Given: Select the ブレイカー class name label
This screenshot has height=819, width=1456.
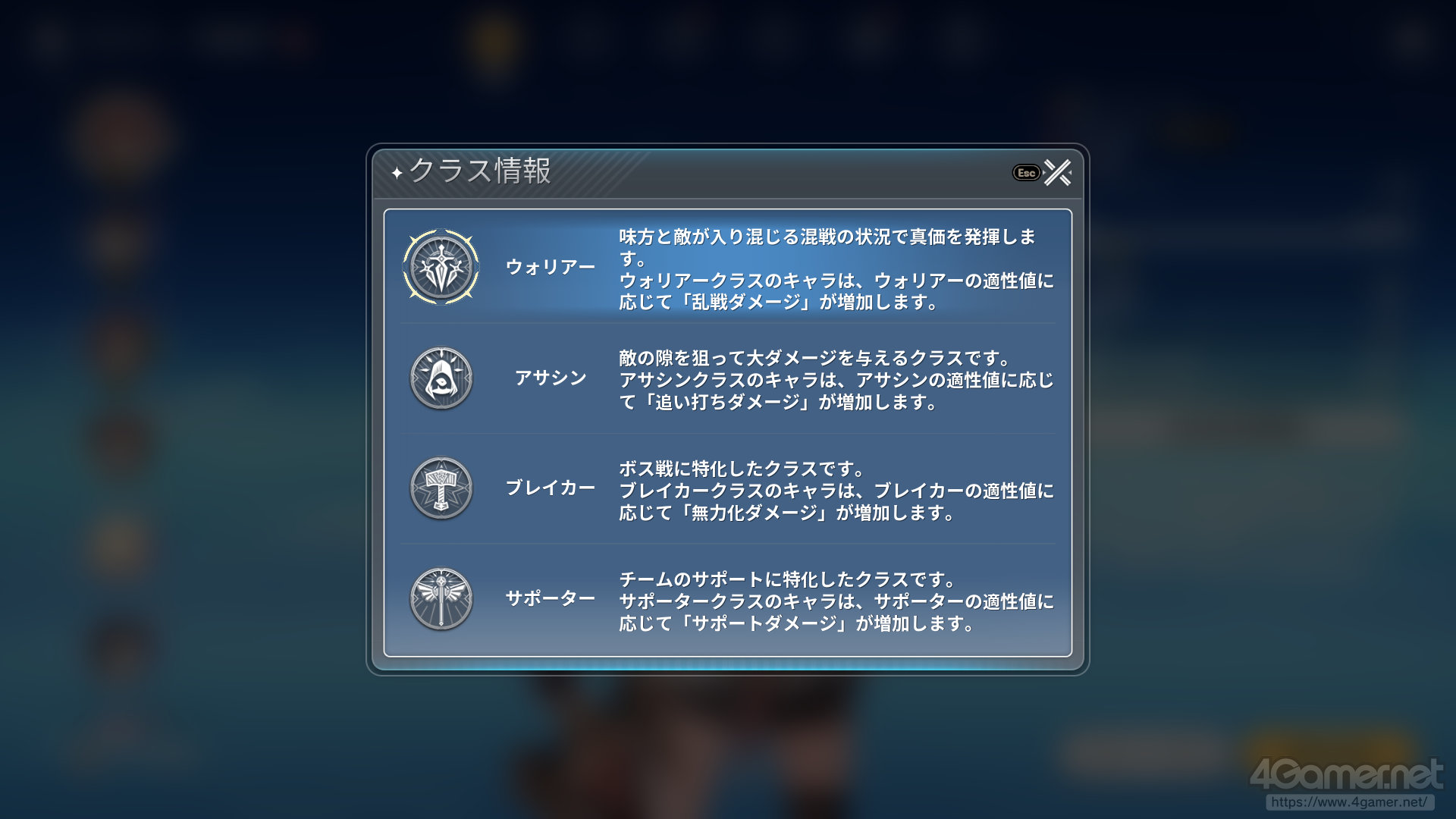Looking at the screenshot, I should point(551,488).
